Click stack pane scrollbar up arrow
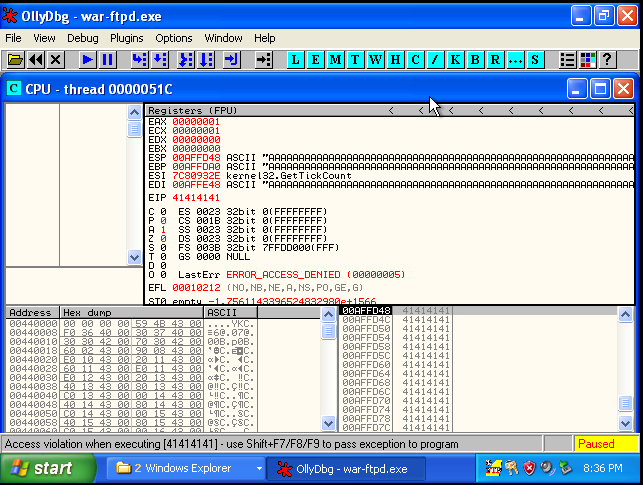 pos(625,315)
